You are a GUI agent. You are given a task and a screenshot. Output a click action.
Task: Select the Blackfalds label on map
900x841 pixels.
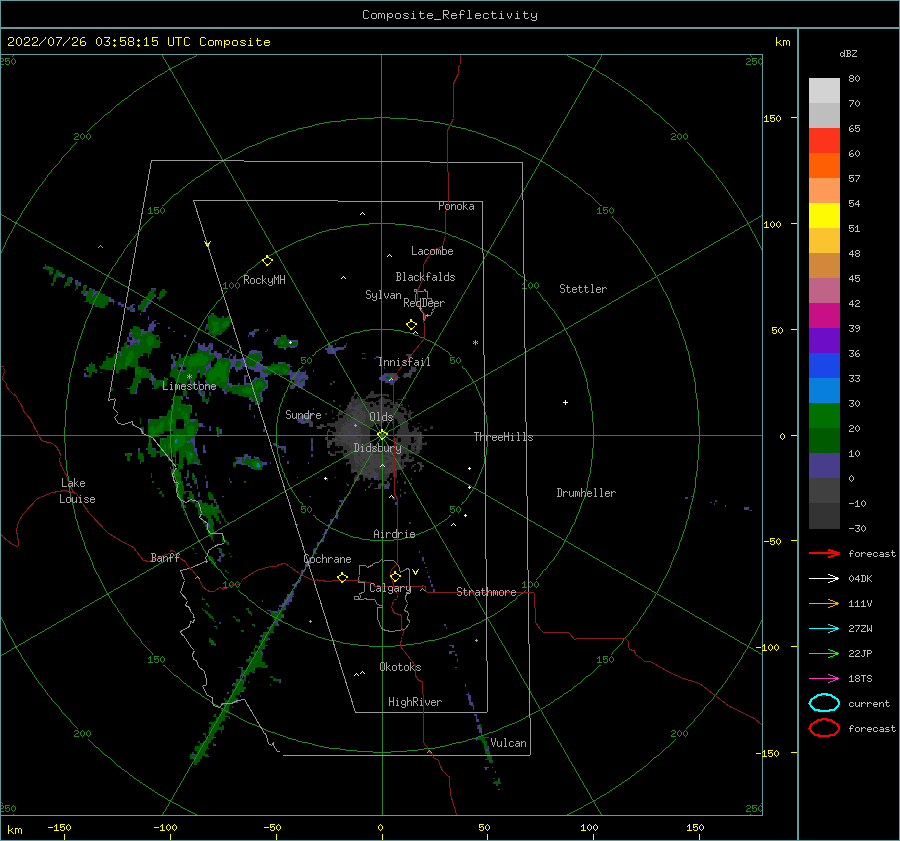[x=425, y=277]
